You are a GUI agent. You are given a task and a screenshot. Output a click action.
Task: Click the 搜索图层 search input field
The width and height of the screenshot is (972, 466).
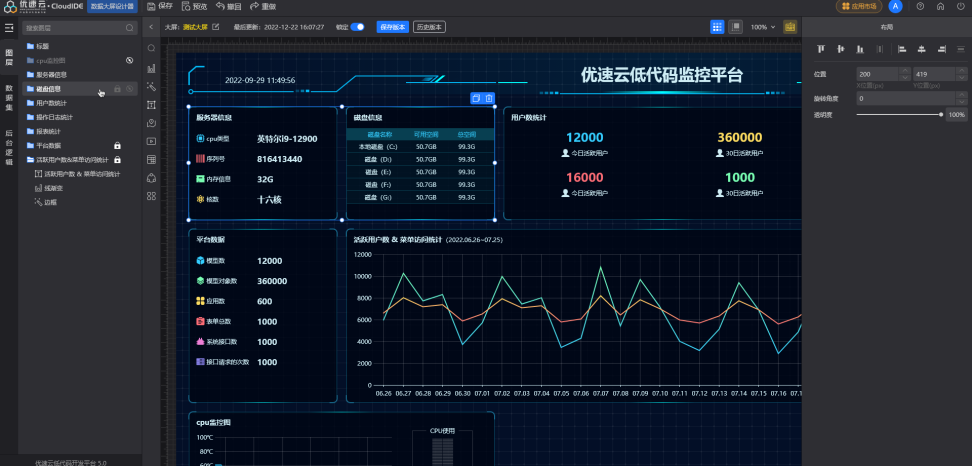tap(79, 28)
